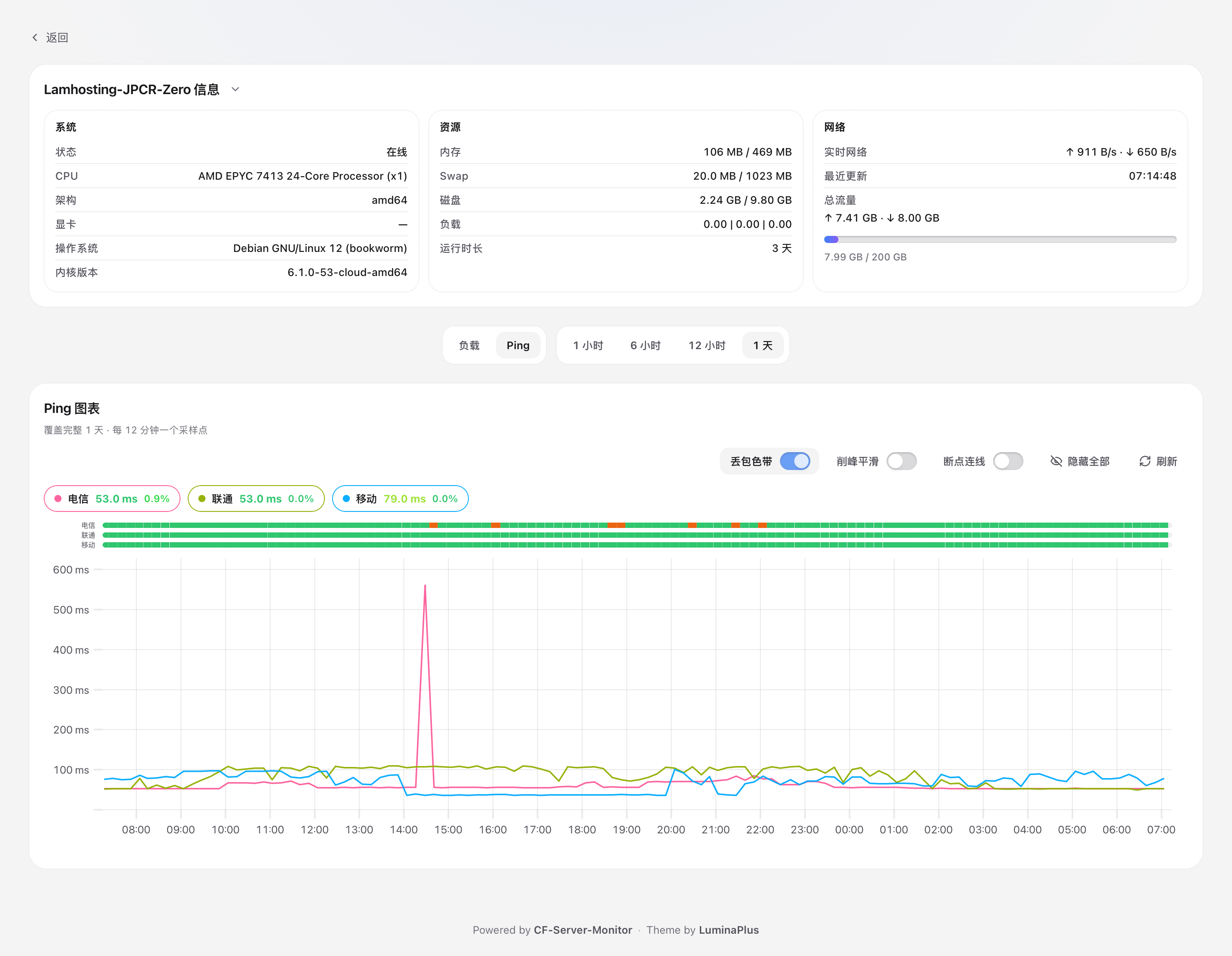Toggle the 移动 series legend chip
This screenshot has width=1232, height=956.
point(401,499)
